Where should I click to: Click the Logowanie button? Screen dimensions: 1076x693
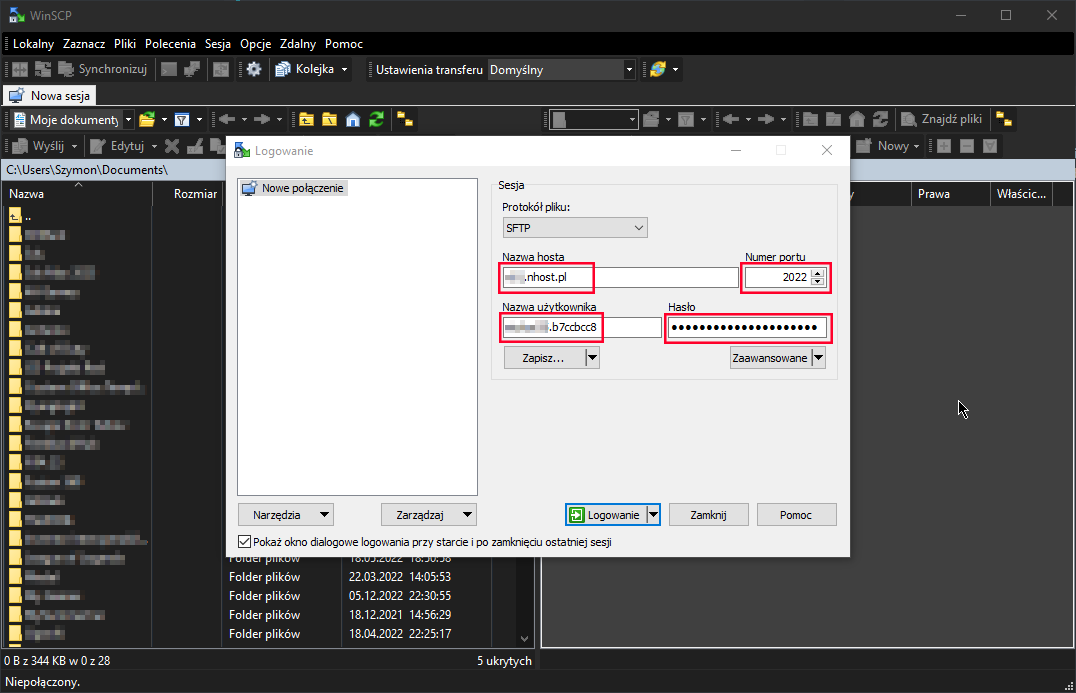click(607, 514)
